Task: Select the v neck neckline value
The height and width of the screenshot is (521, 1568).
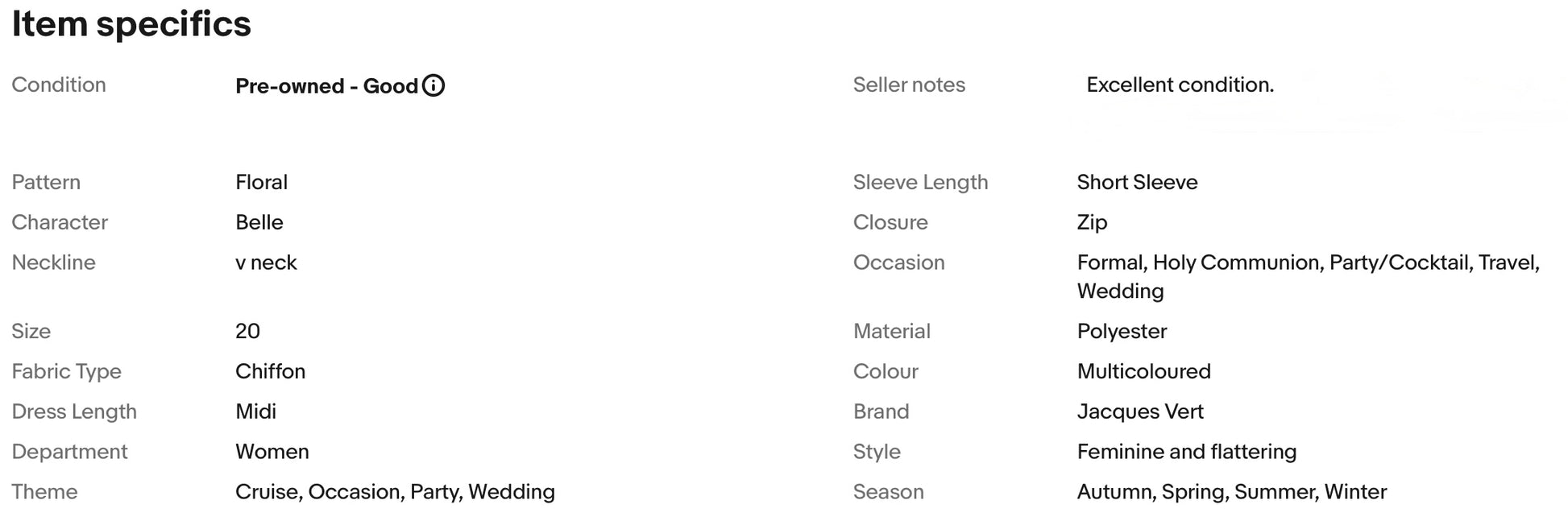Action: (266, 263)
